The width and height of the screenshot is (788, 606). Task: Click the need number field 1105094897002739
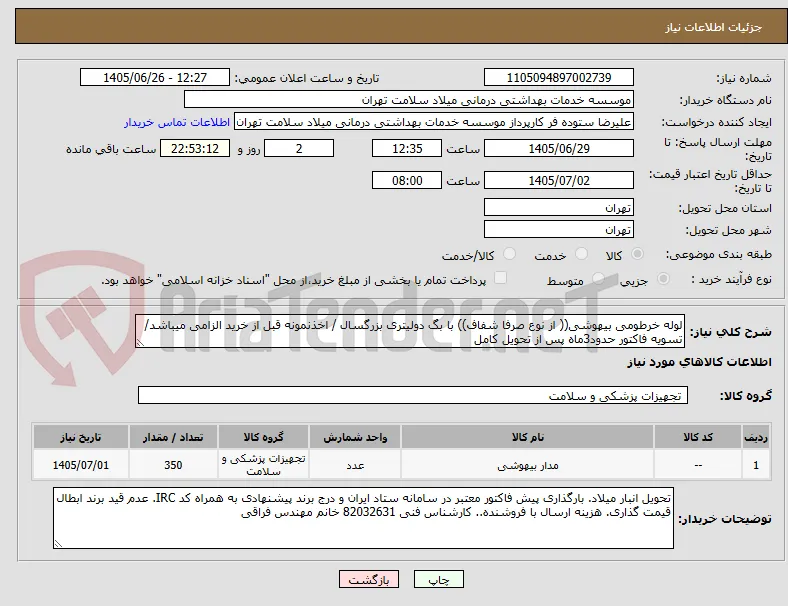[559, 78]
